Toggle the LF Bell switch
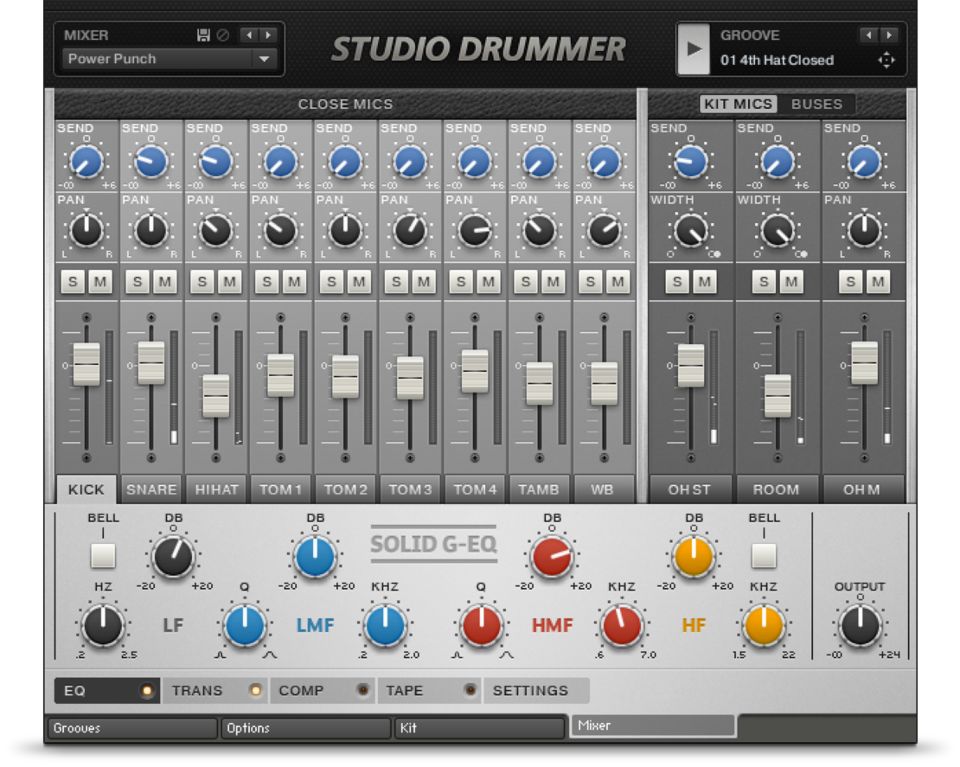The width and height of the screenshot is (960, 767). click(x=103, y=553)
